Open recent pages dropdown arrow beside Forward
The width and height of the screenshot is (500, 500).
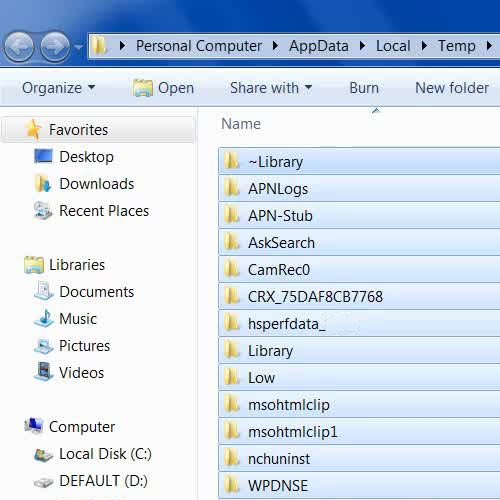(79, 47)
